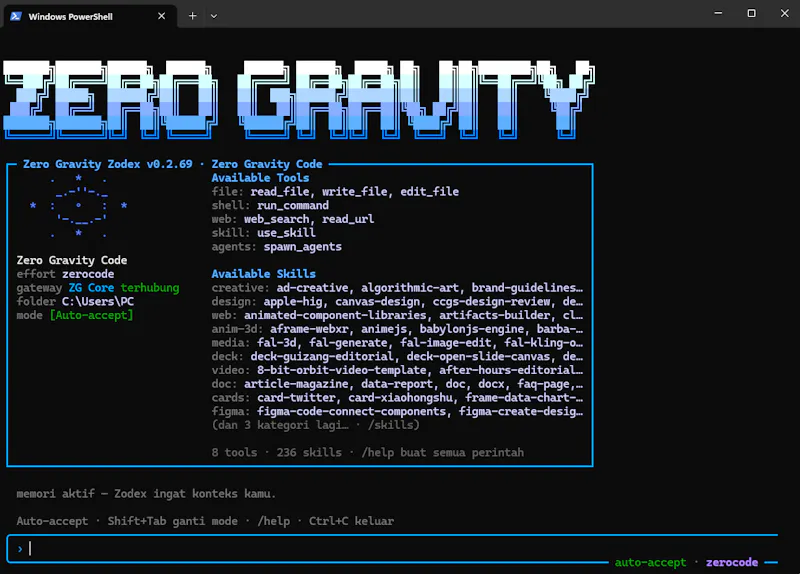
Task: Open the new-tab profile dropdown arrow
Action: tap(214, 16)
